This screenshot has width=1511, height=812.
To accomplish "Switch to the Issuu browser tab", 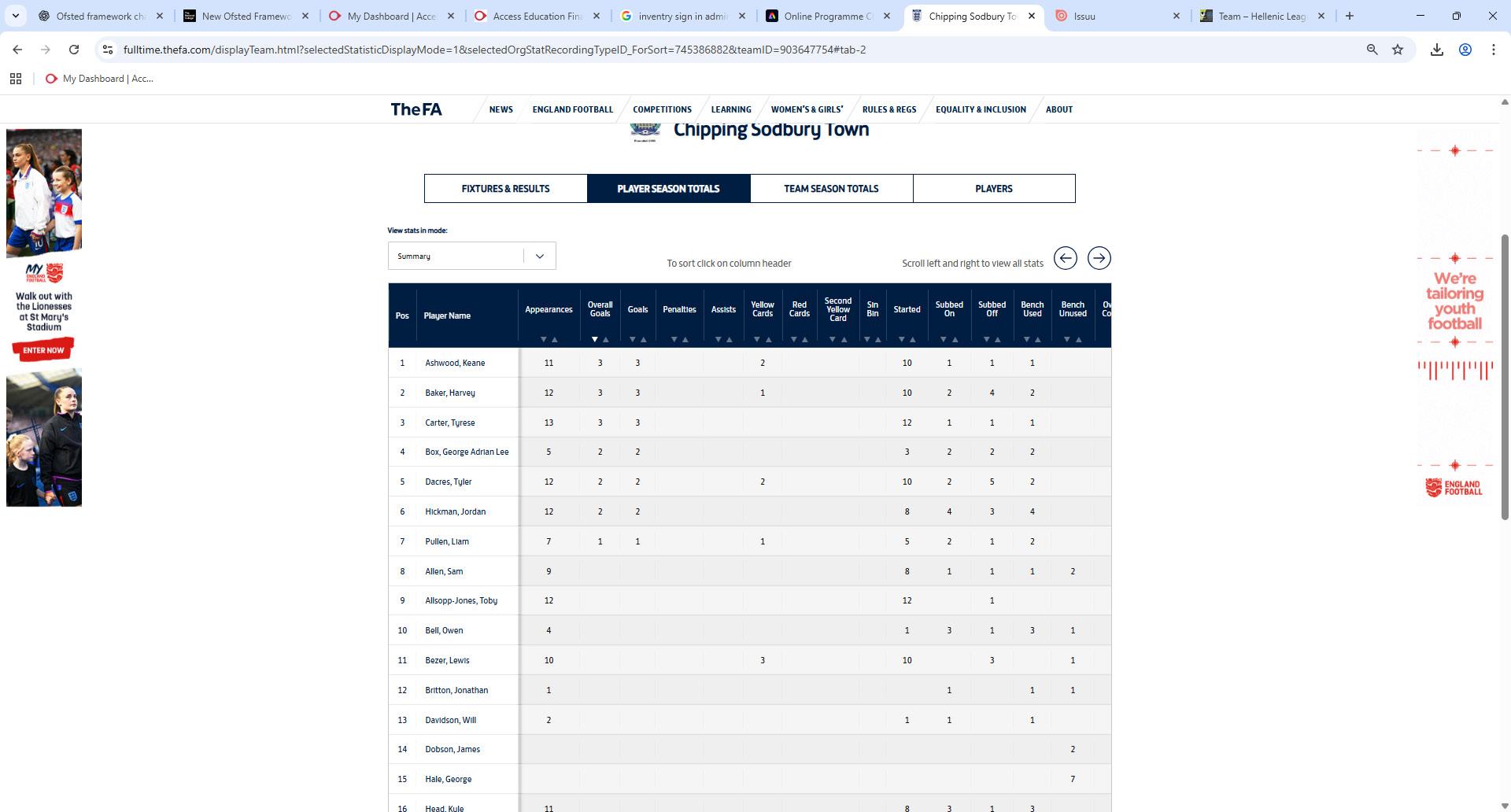I will pos(1118,16).
